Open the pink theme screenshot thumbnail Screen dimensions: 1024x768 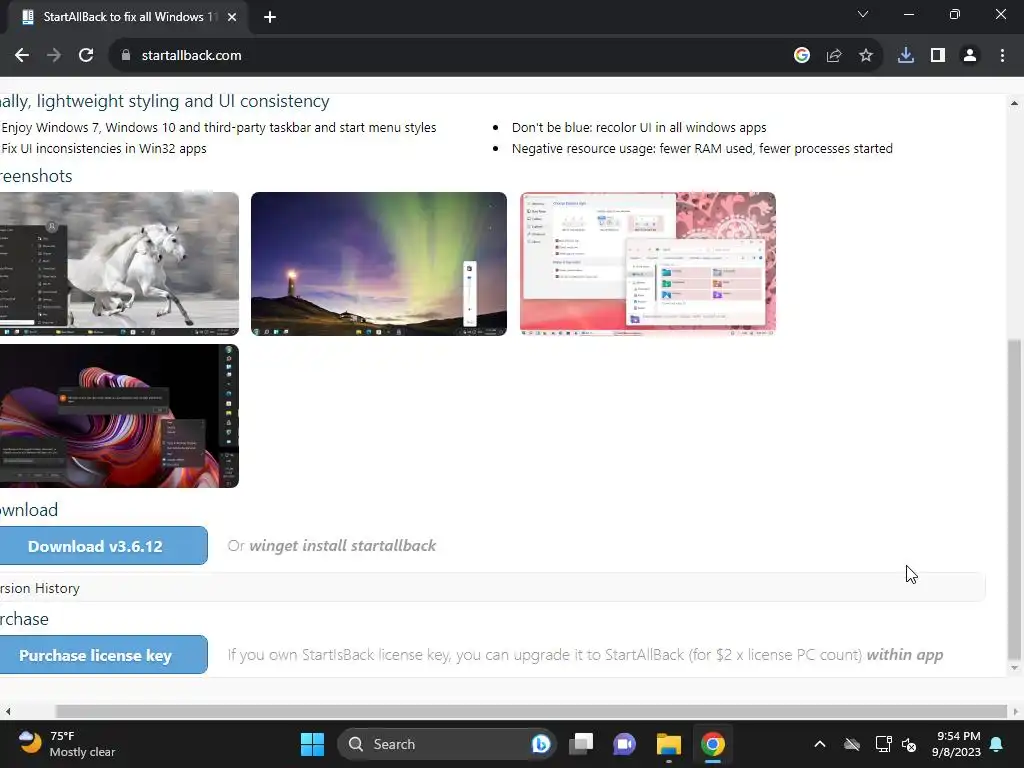click(648, 264)
